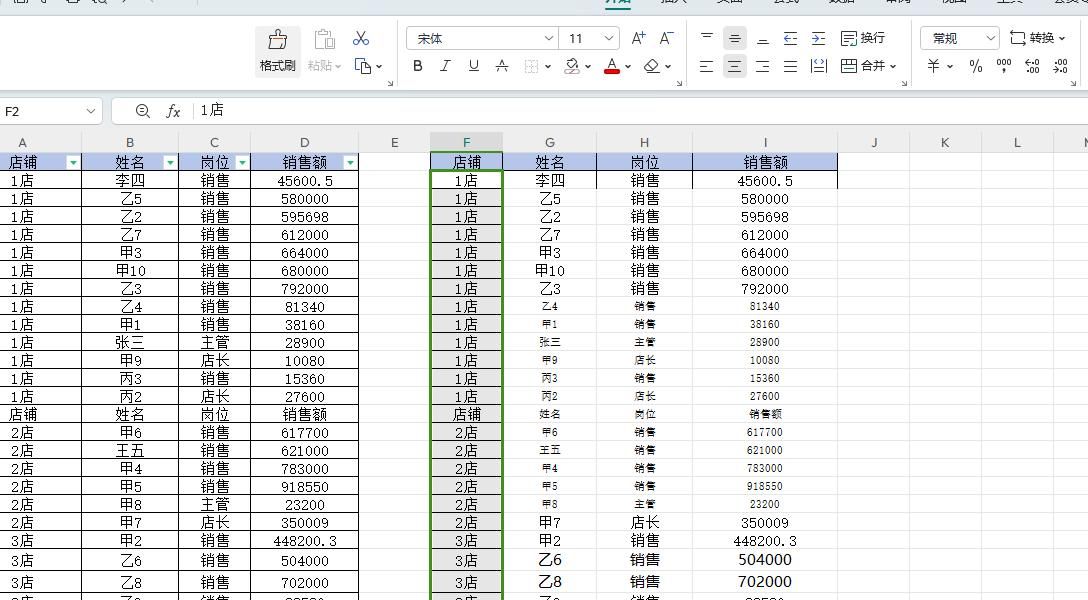1088x600 pixels.
Task: Click the 格式刷 format painter icon
Action: click(x=277, y=40)
